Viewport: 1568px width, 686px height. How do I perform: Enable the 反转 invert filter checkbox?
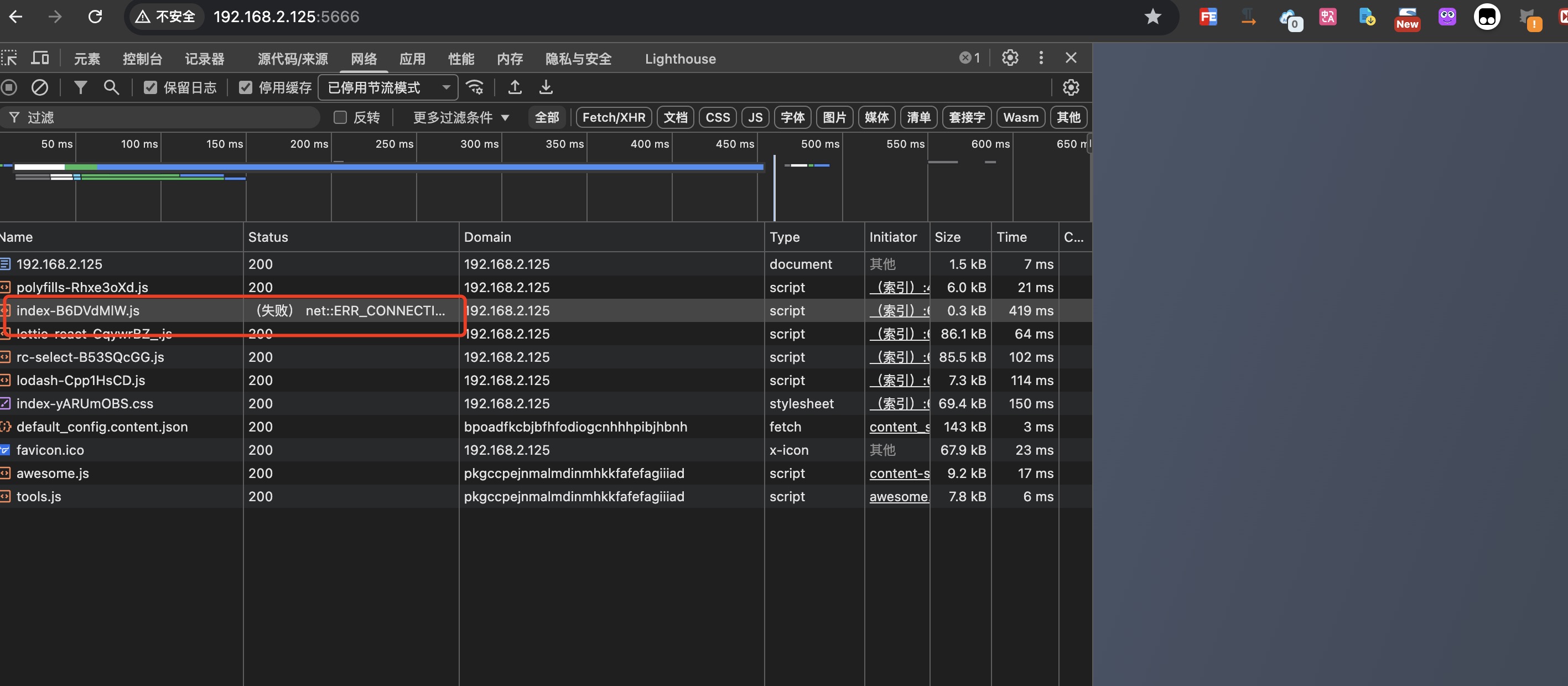tap(340, 117)
